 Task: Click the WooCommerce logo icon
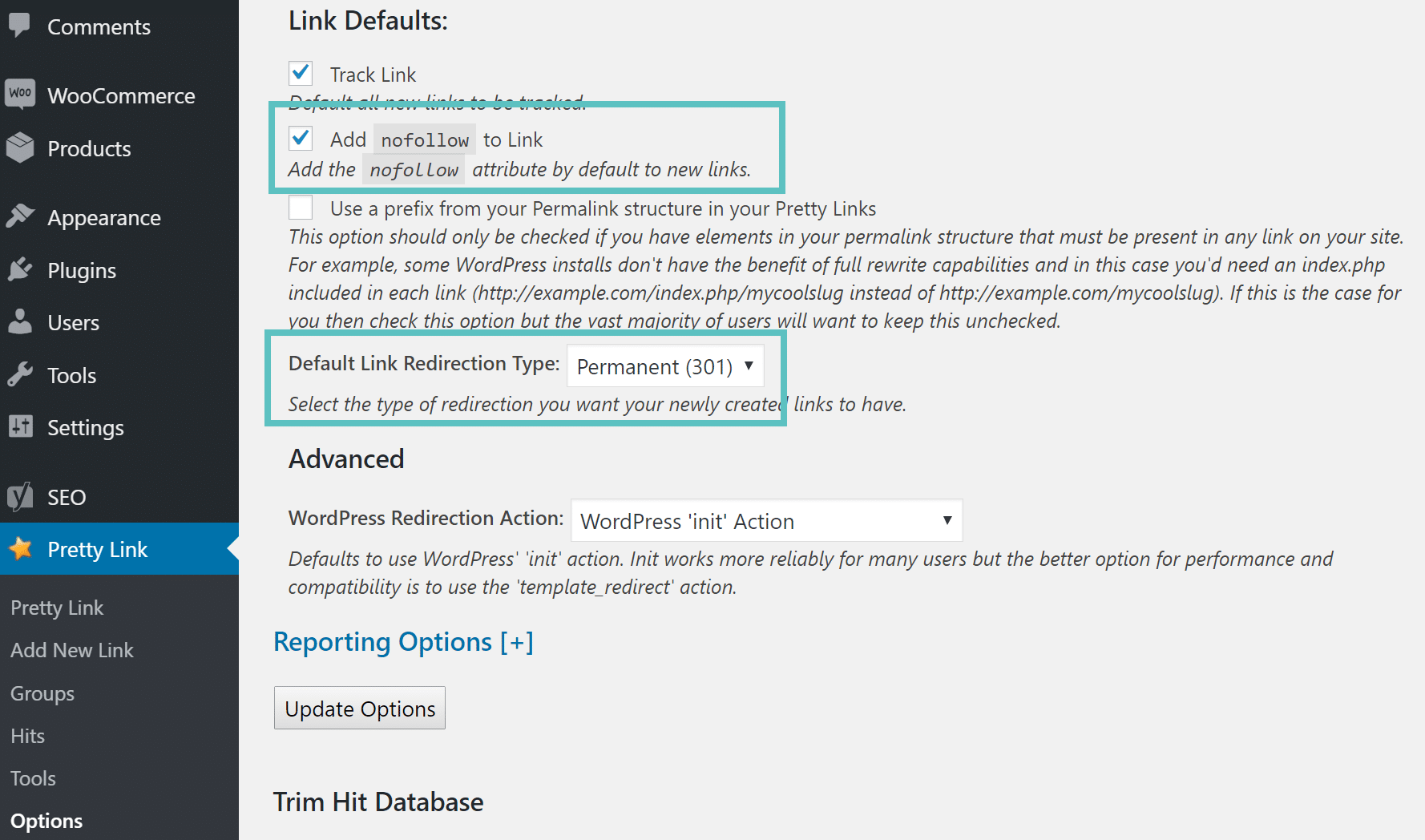pyautogui.click(x=20, y=94)
